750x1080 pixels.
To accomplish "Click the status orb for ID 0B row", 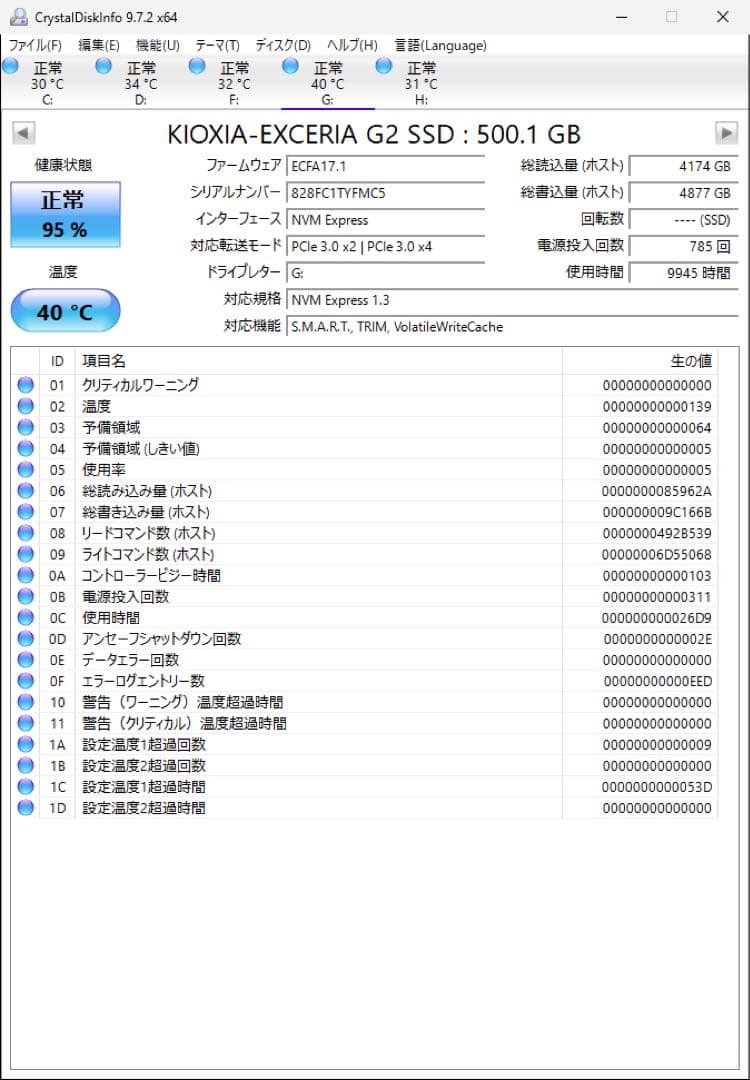I will [x=25, y=596].
